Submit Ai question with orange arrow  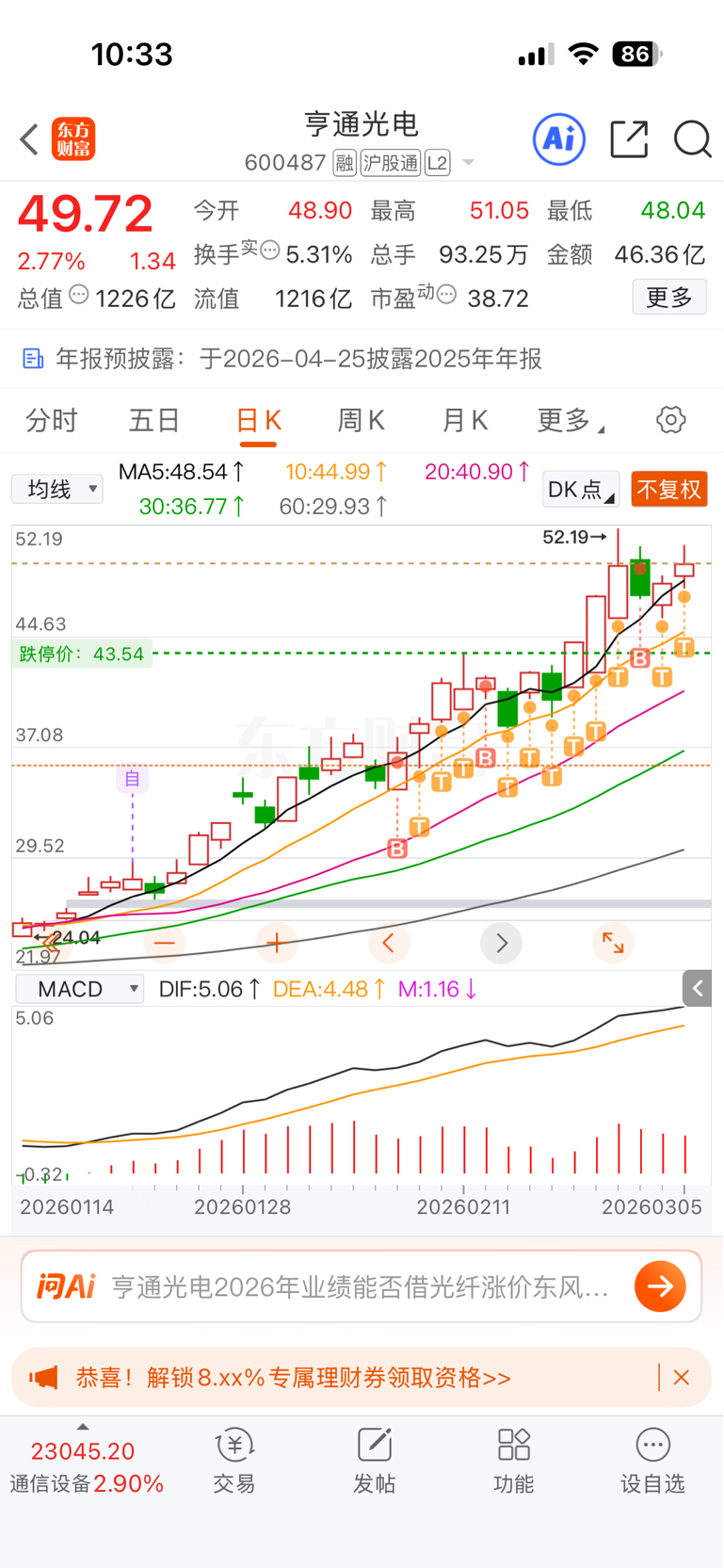pyautogui.click(x=660, y=1286)
